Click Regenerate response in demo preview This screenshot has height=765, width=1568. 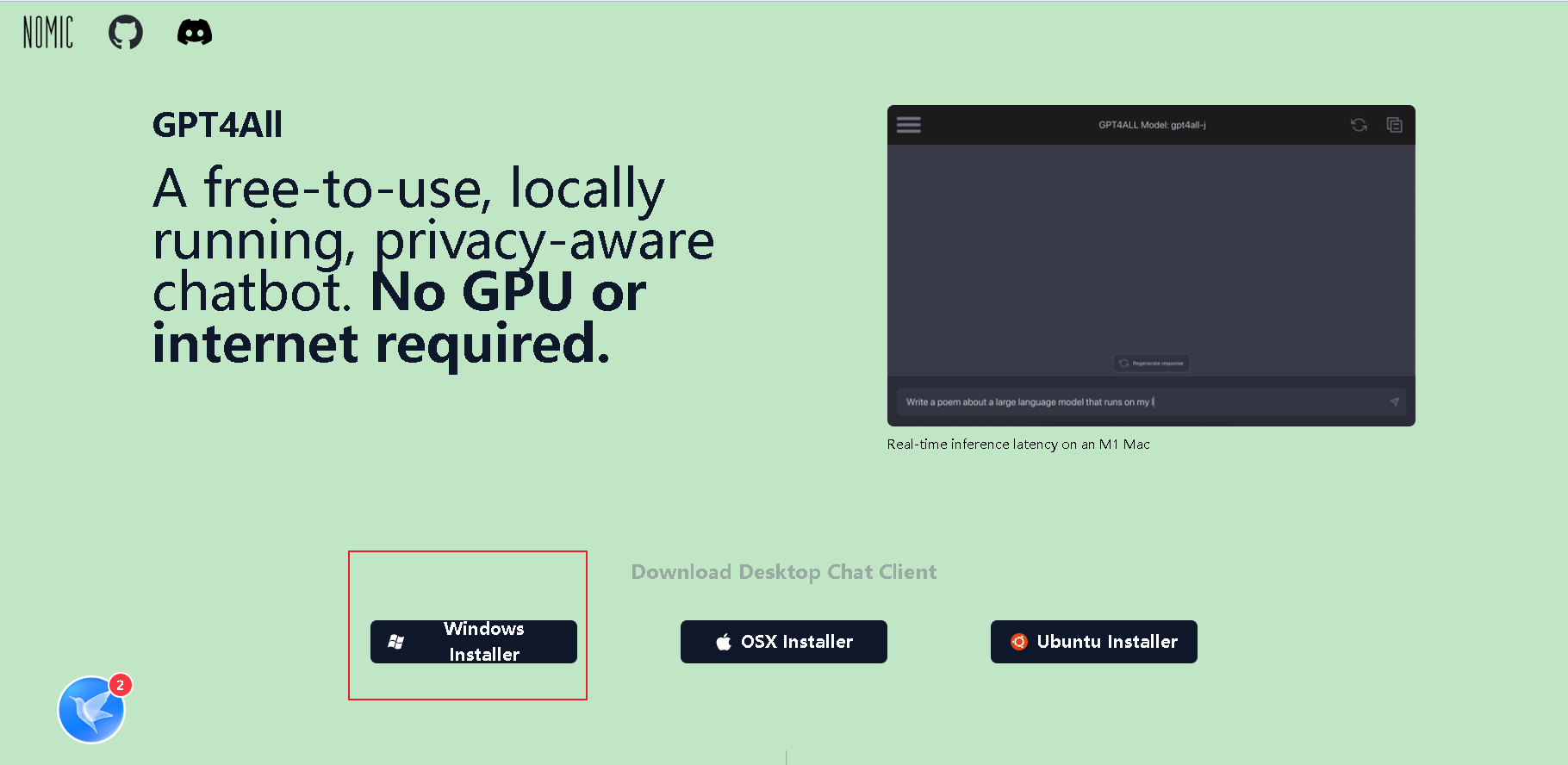click(1152, 364)
